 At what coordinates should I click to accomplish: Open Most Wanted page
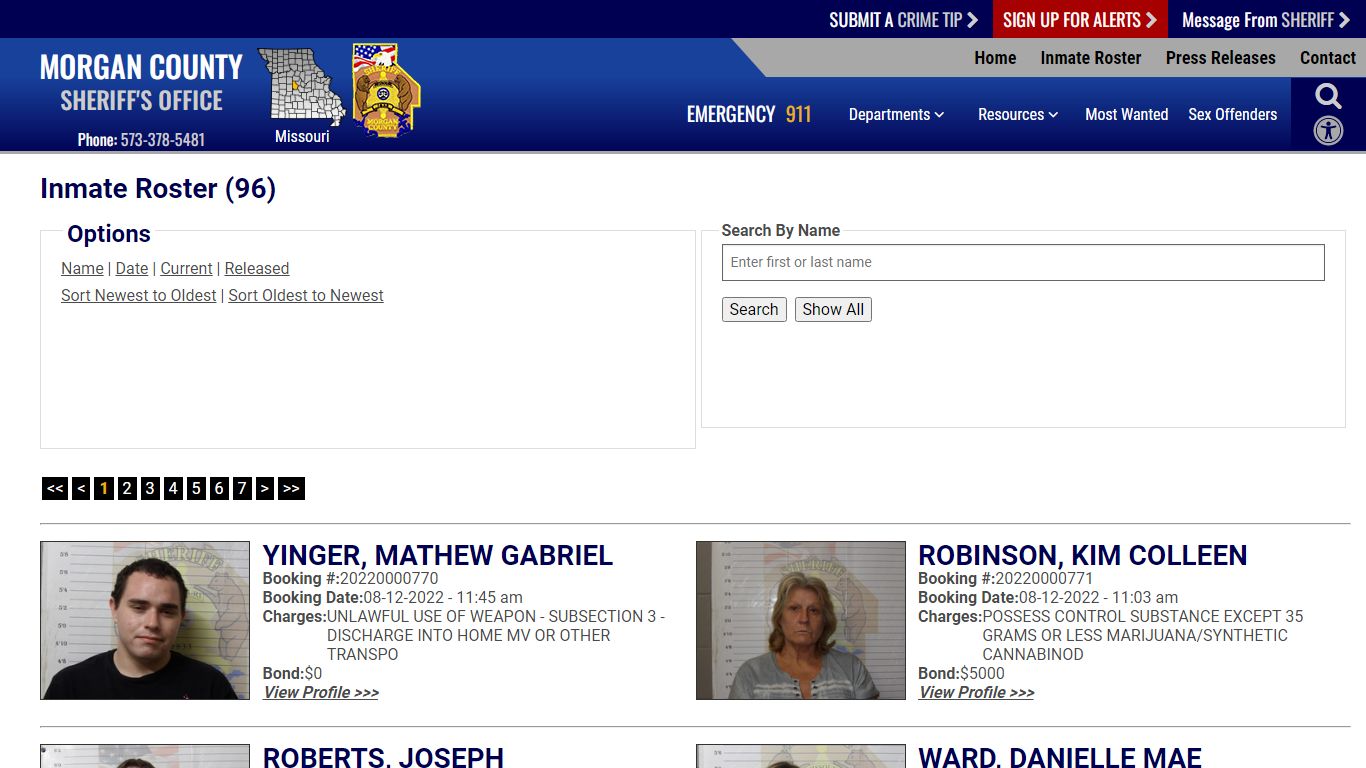1127,115
